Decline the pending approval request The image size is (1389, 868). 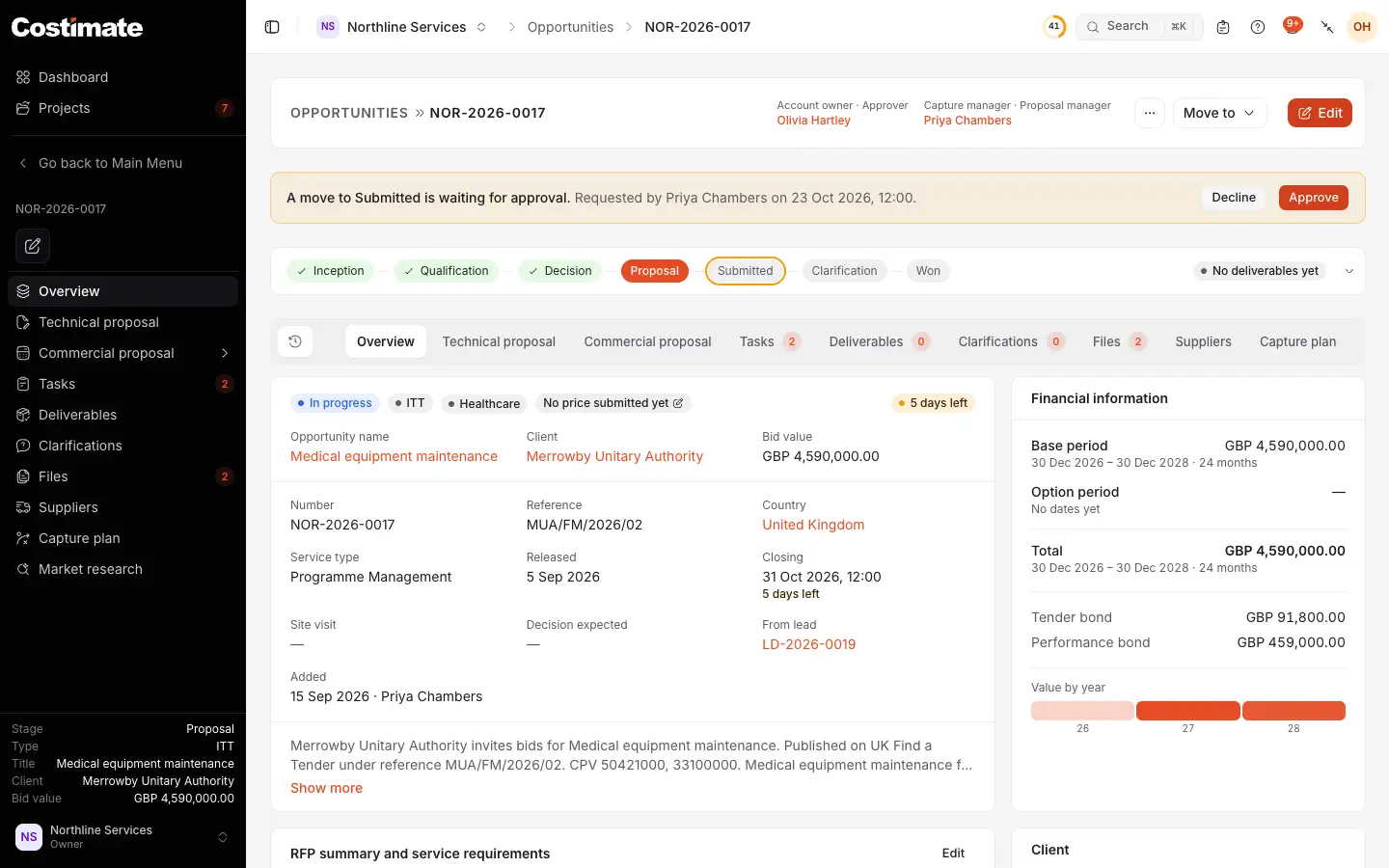[x=1234, y=198]
